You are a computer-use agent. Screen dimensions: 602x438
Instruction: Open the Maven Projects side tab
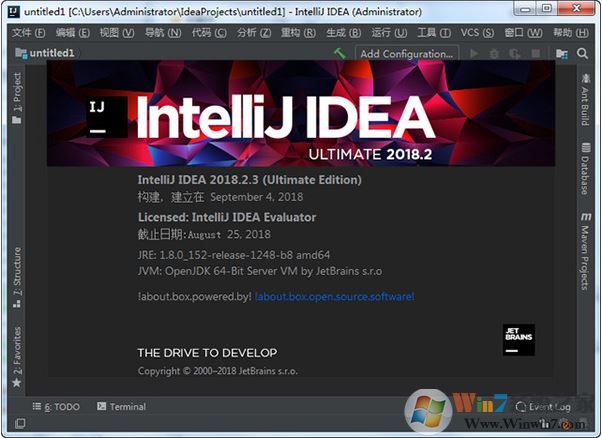click(585, 251)
